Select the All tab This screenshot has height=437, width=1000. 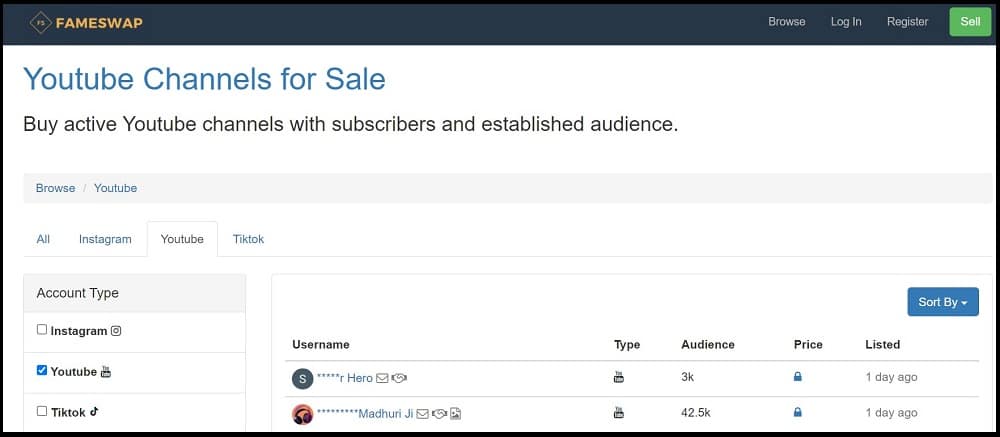[43, 239]
